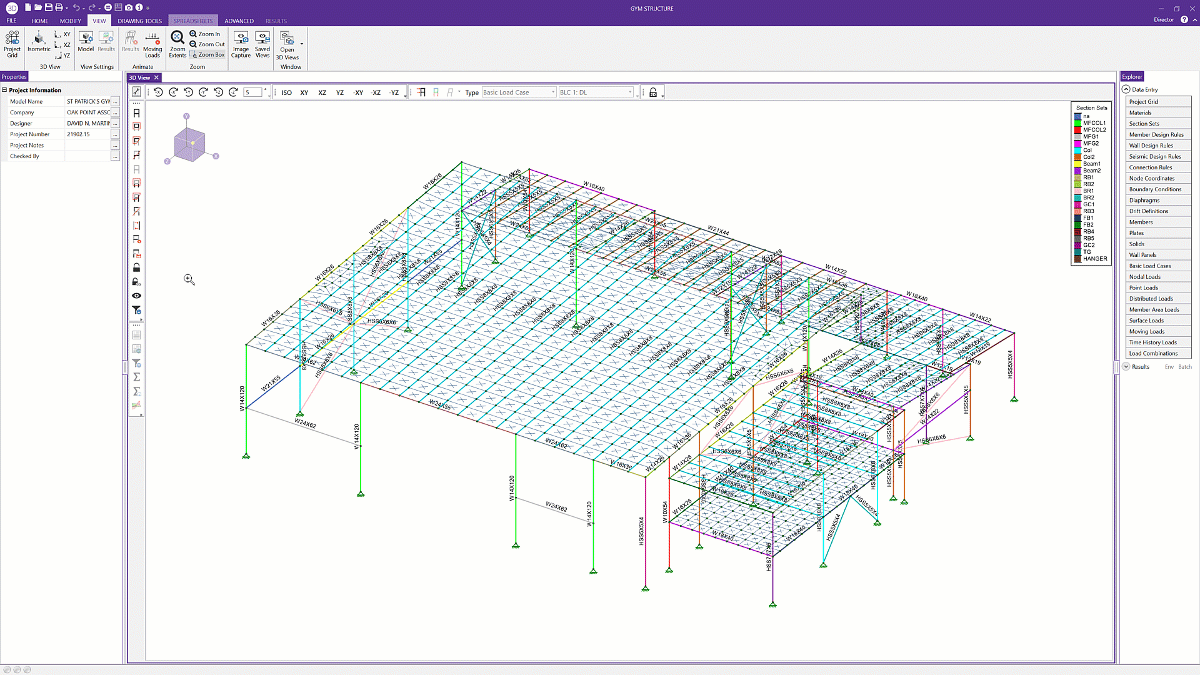1200x675 pixels.
Task: Switch to Isometric 3D view
Action: pos(39,44)
